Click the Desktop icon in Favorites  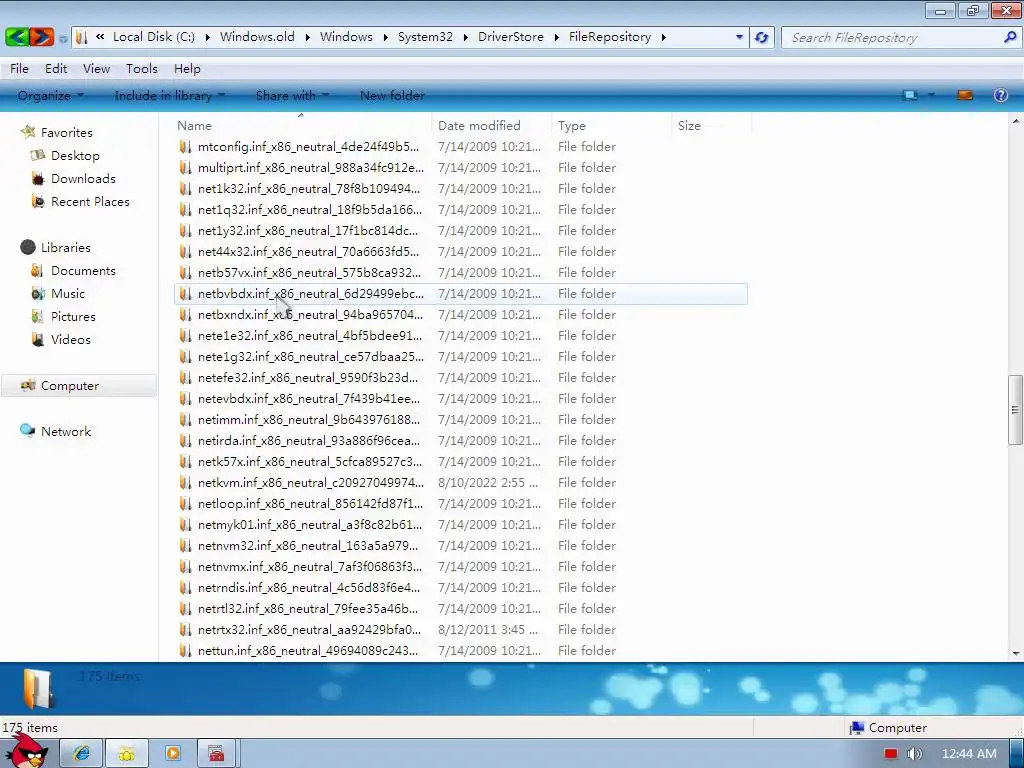pyautogui.click(x=38, y=155)
